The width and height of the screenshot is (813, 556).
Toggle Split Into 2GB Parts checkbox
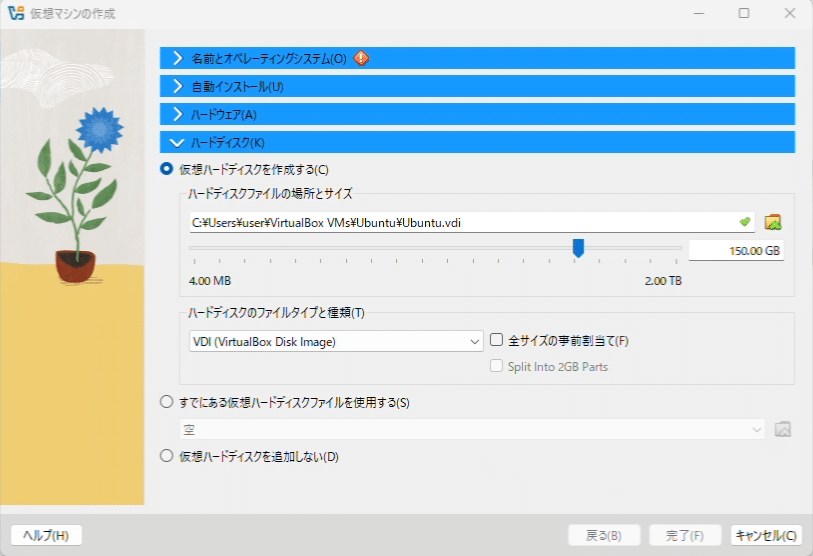[497, 366]
